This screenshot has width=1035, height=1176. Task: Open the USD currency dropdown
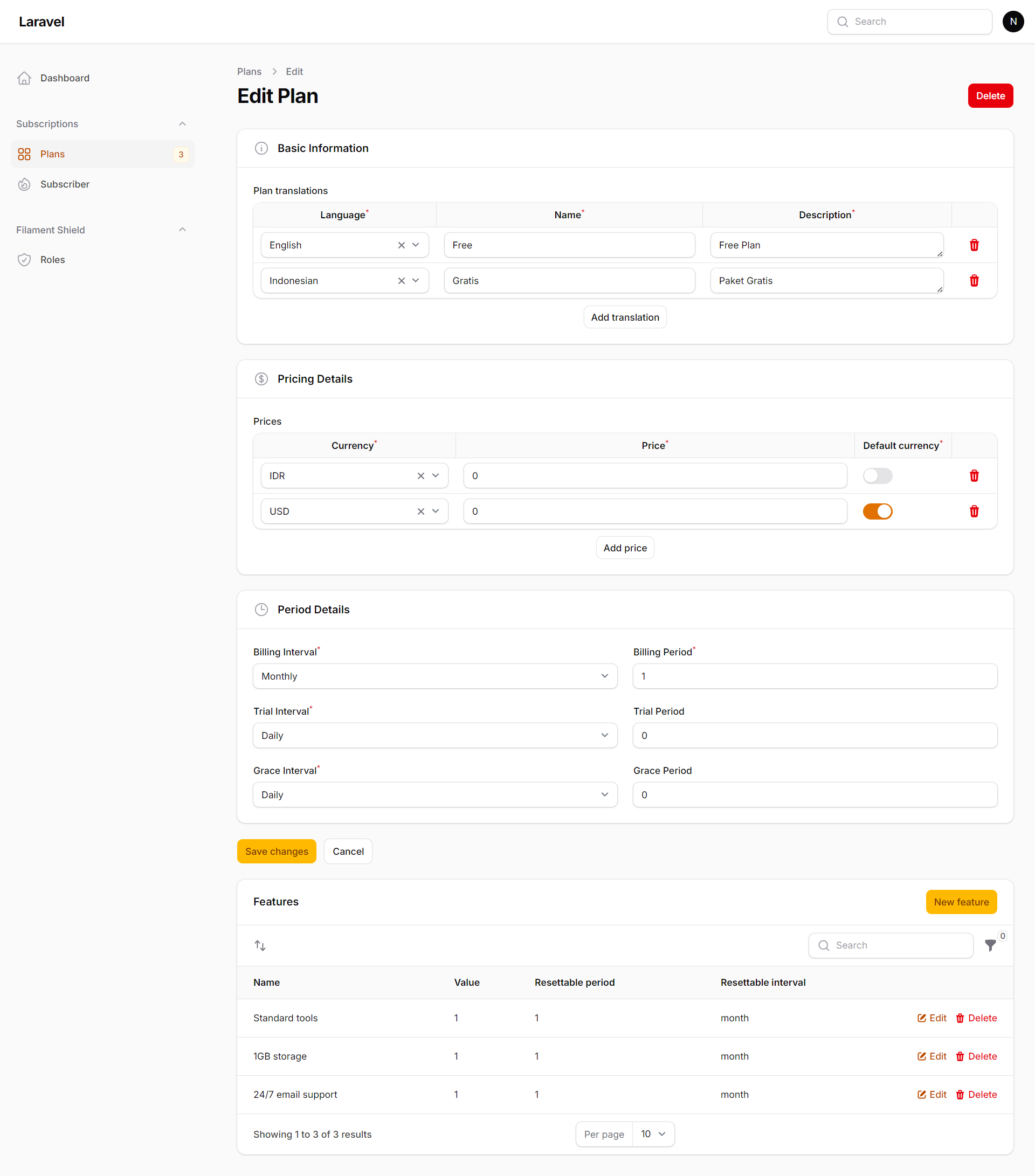[436, 511]
